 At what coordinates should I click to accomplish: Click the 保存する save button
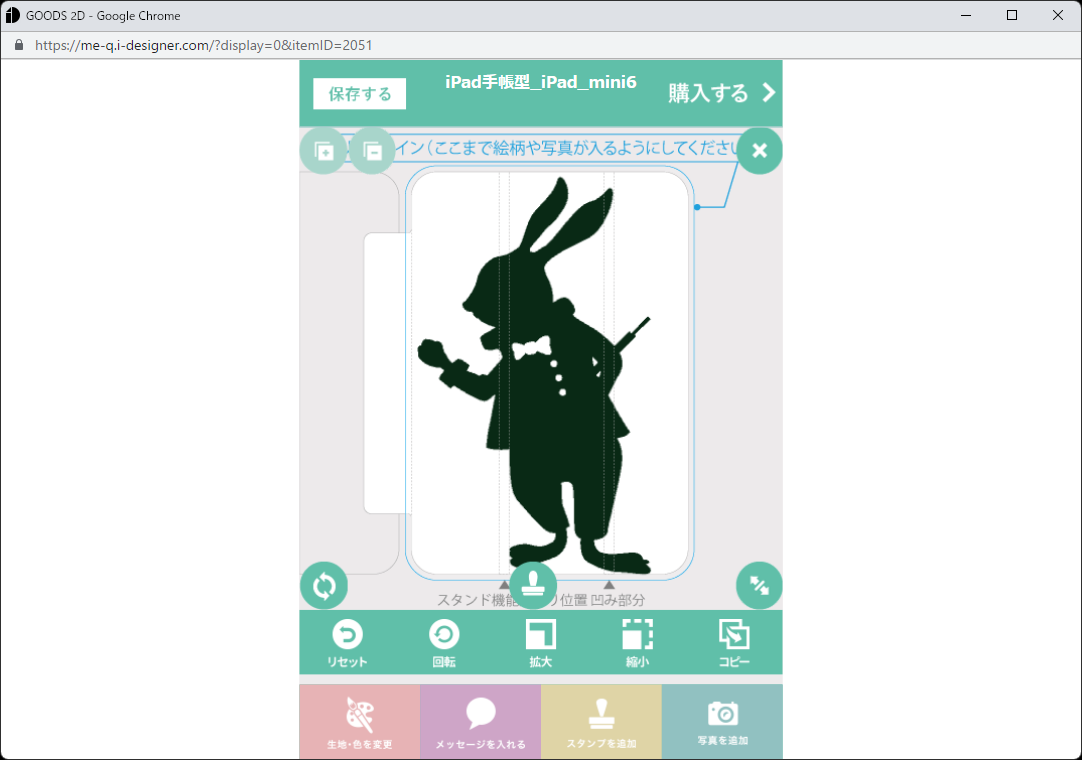(360, 94)
